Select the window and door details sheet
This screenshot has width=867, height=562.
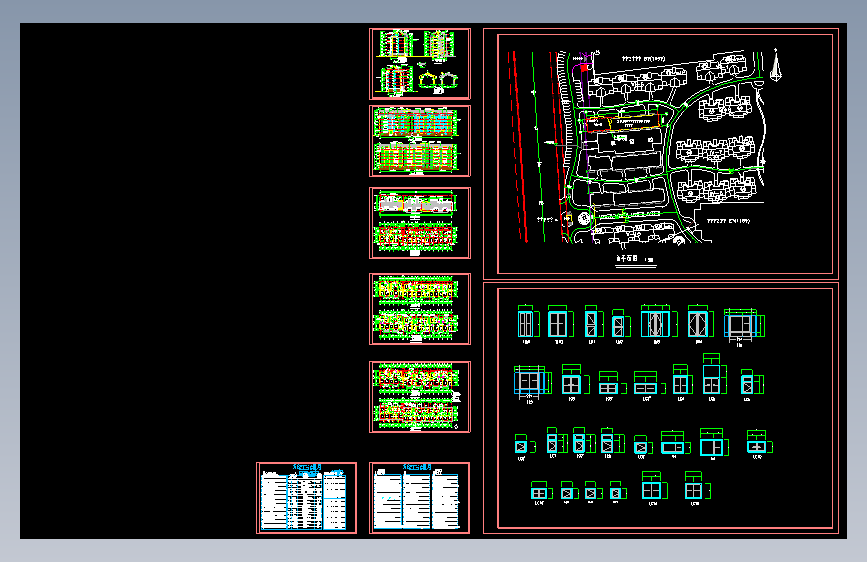(x=661, y=408)
